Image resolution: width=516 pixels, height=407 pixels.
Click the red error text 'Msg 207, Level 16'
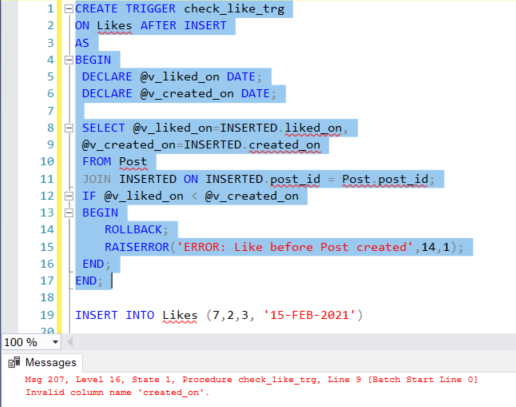coord(73,379)
